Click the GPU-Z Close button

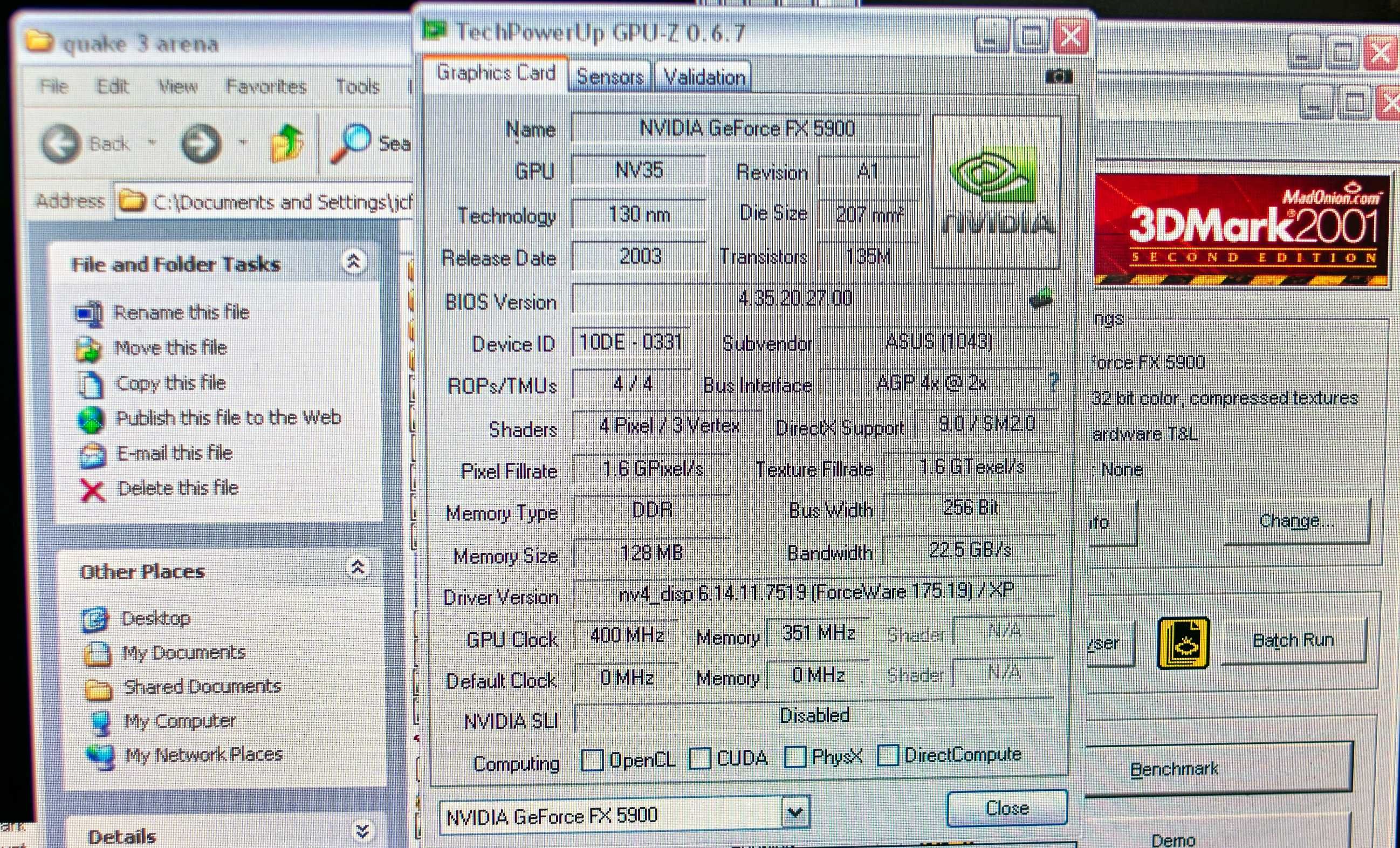point(1007,808)
